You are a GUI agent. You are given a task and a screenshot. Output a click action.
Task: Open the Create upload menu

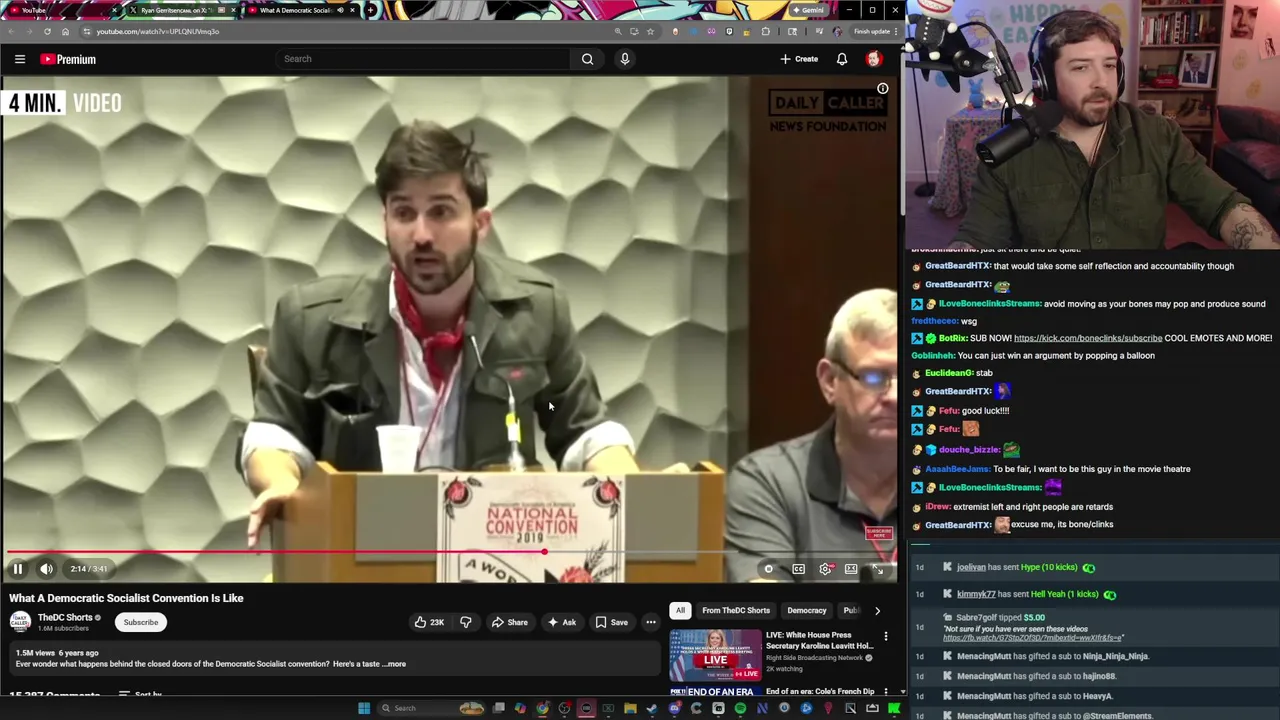[x=800, y=59]
